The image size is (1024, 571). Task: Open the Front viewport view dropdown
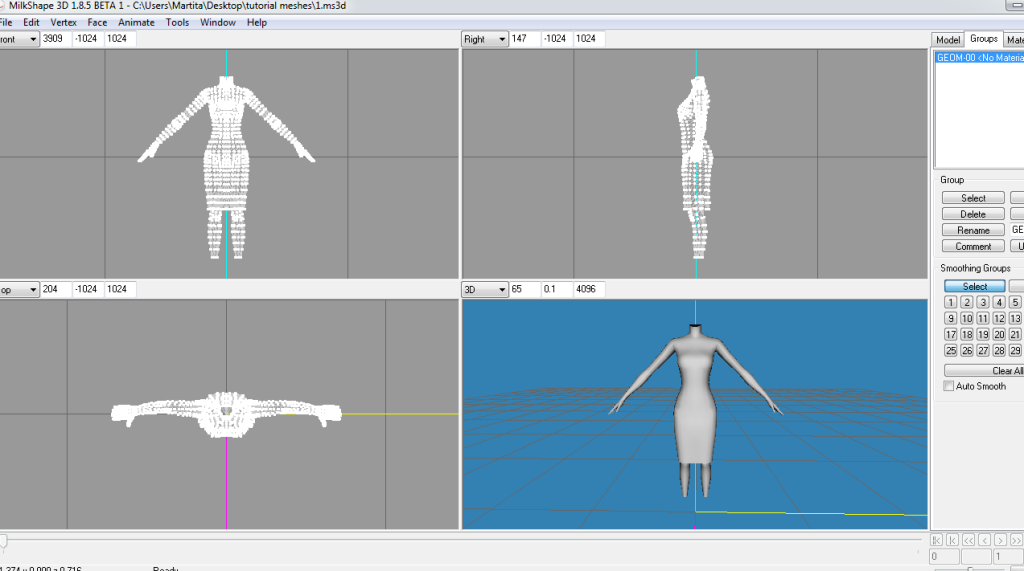(x=20, y=39)
